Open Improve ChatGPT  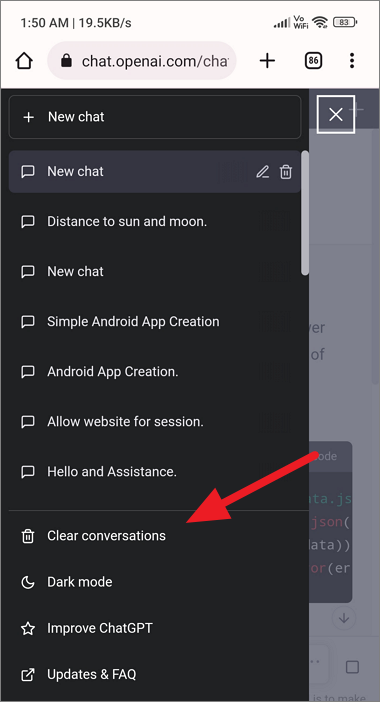155,628
